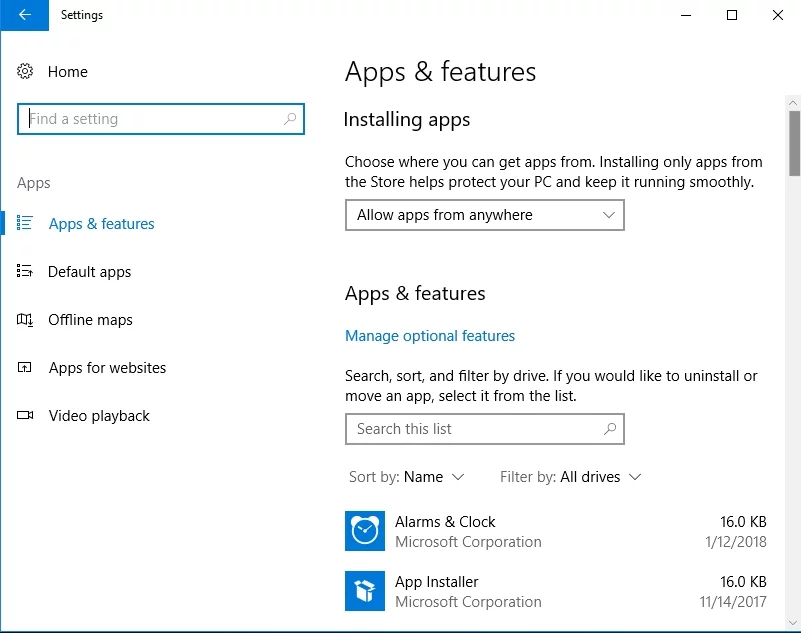The image size is (801, 633).
Task: Click the Default apps sidebar icon
Action: pyautogui.click(x=26, y=272)
